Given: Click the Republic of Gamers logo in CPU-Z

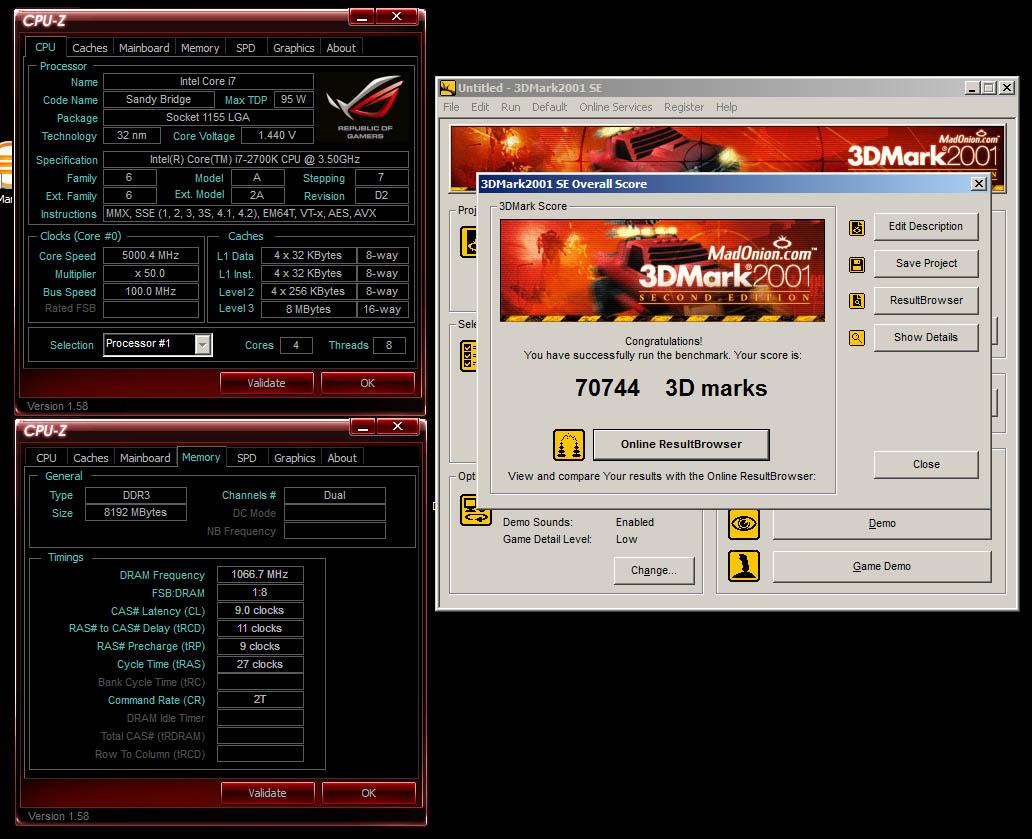Looking at the screenshot, I should pyautogui.click(x=366, y=107).
